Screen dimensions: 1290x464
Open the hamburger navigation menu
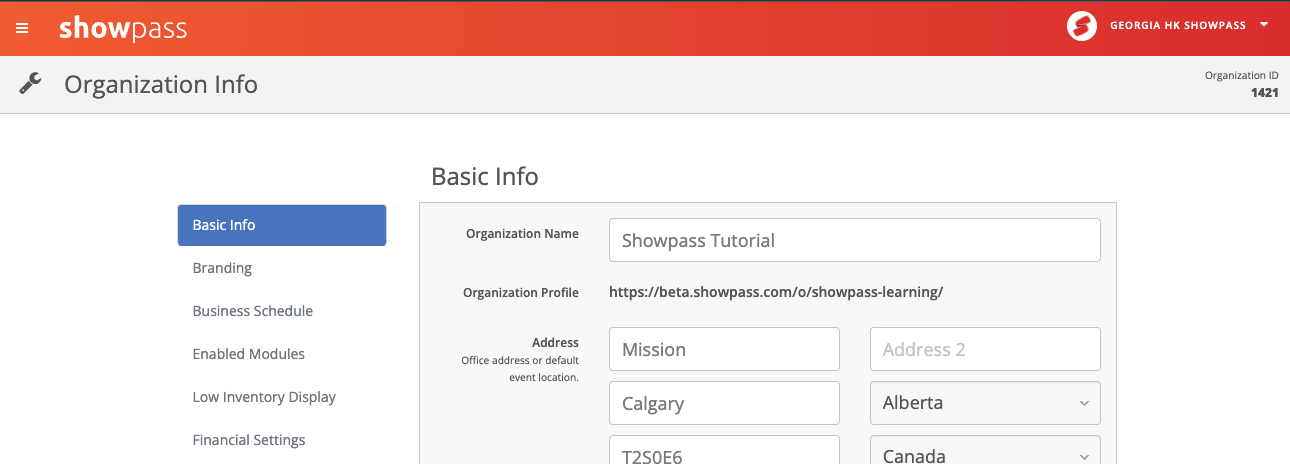[x=22, y=28]
